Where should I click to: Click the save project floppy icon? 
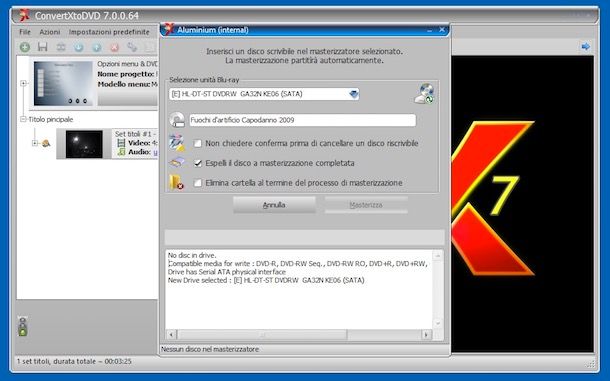coord(42,47)
